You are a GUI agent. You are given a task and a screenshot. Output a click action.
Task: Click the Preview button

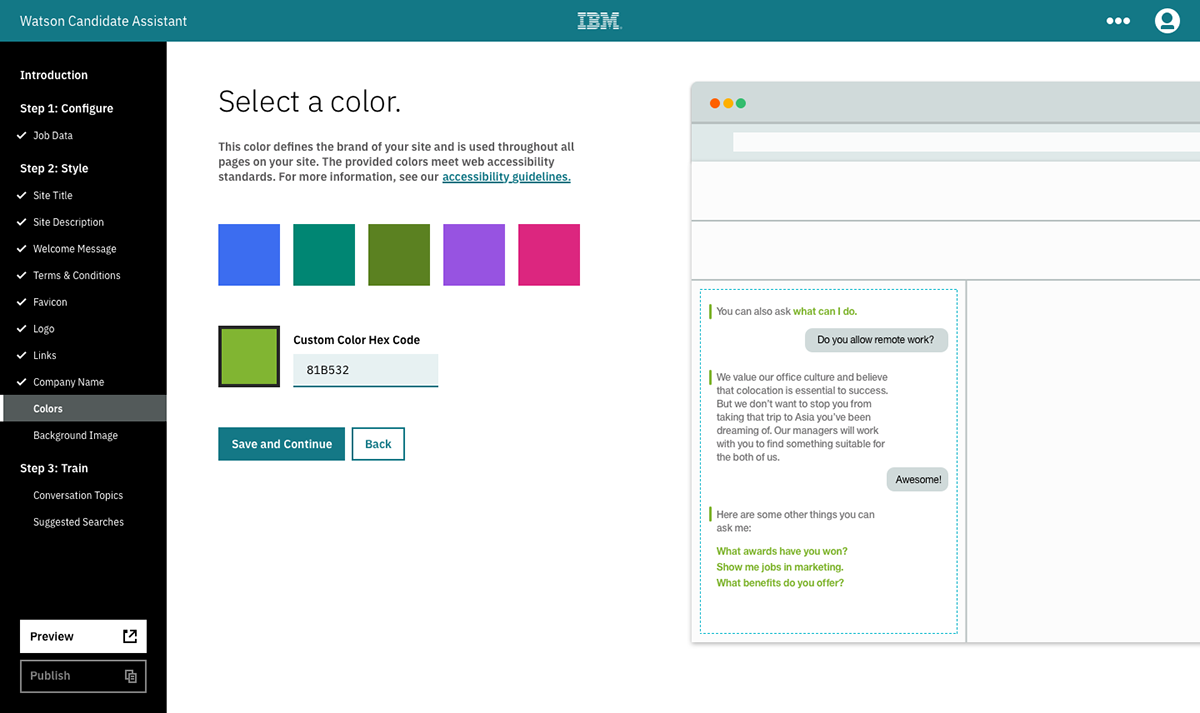83,636
